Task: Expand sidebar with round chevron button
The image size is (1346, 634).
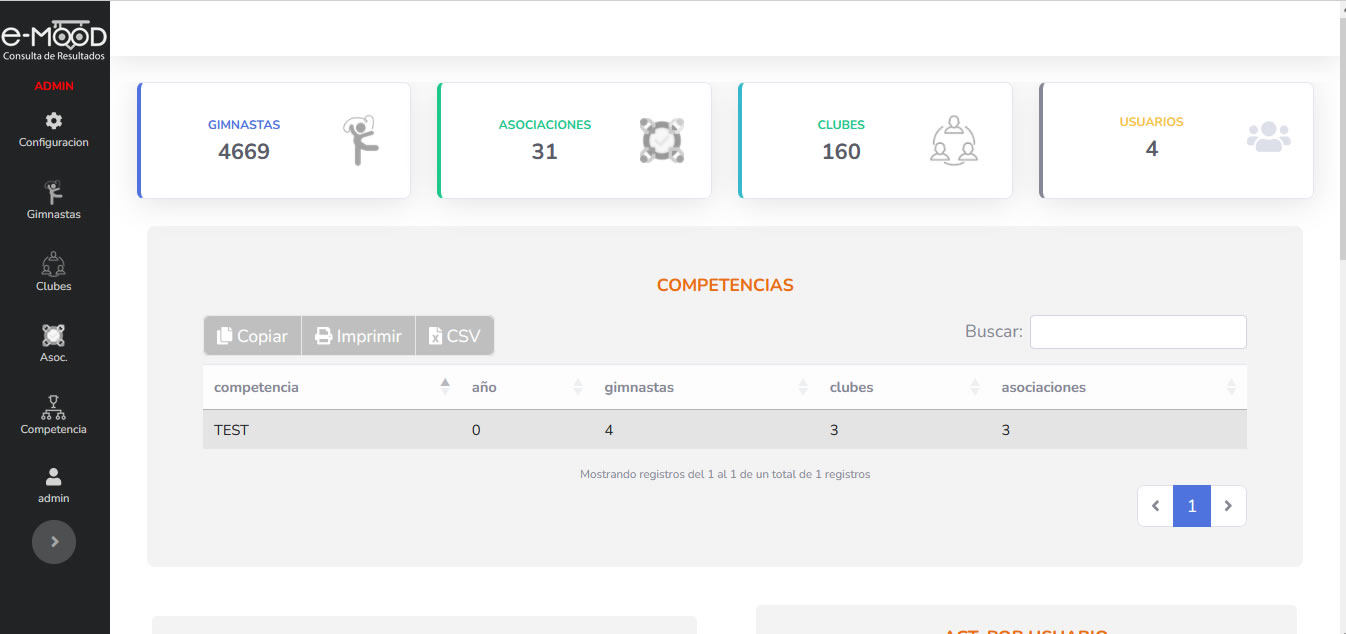Action: pyautogui.click(x=54, y=541)
